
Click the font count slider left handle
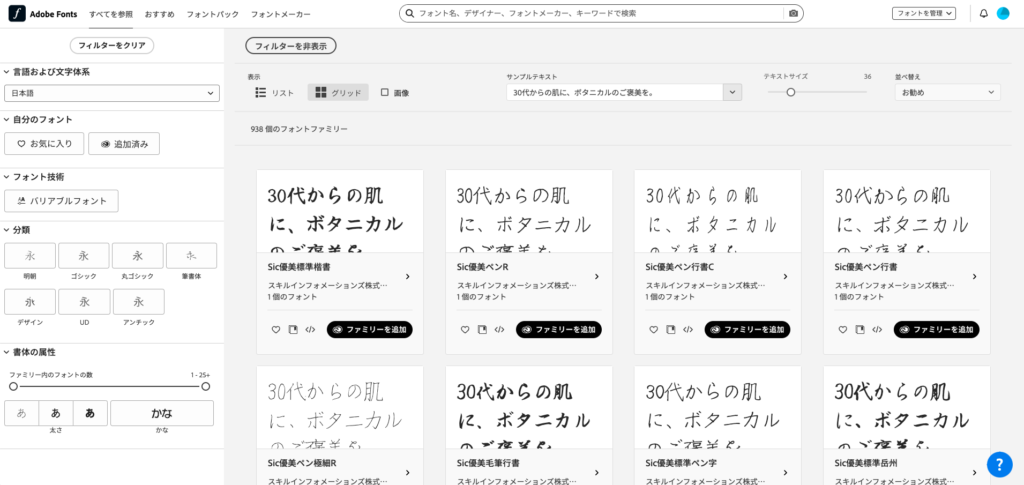[13, 386]
